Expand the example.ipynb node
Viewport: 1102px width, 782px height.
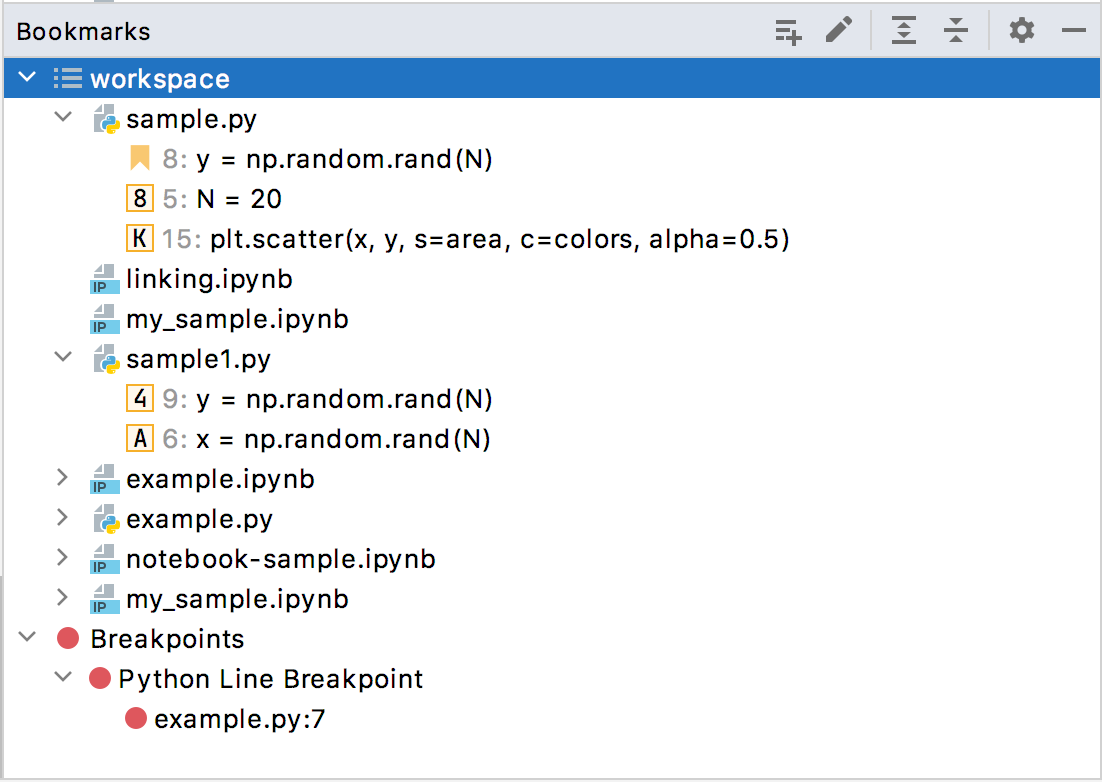click(63, 478)
